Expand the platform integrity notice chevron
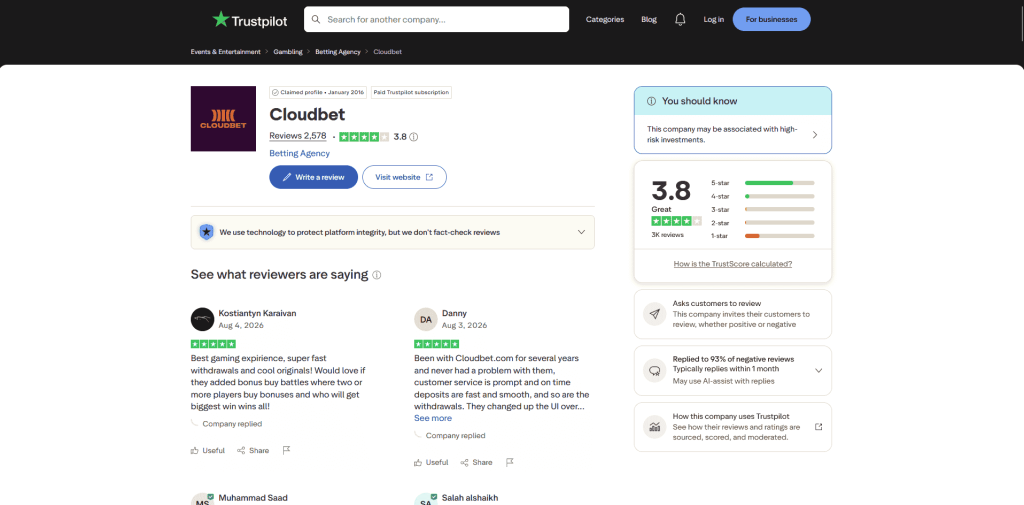 581,232
